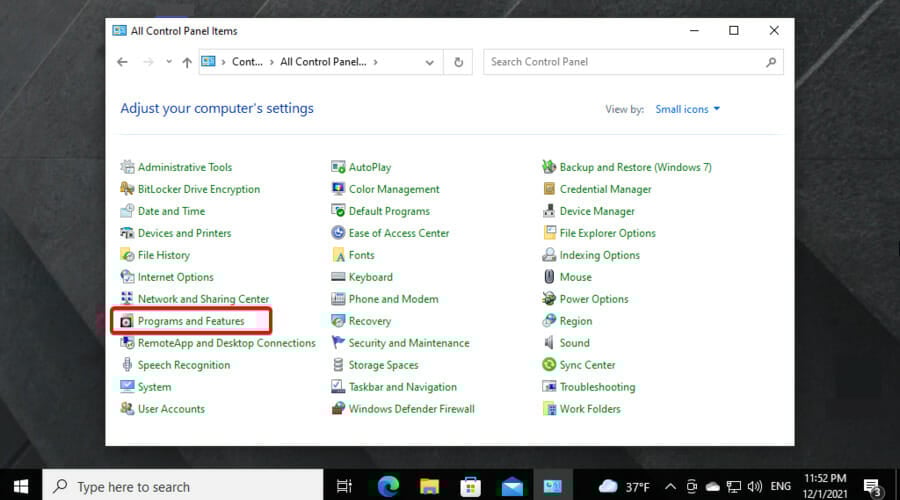Screen dimensions: 900x500
Task: Click the volume icon in system tray
Action: (754, 487)
